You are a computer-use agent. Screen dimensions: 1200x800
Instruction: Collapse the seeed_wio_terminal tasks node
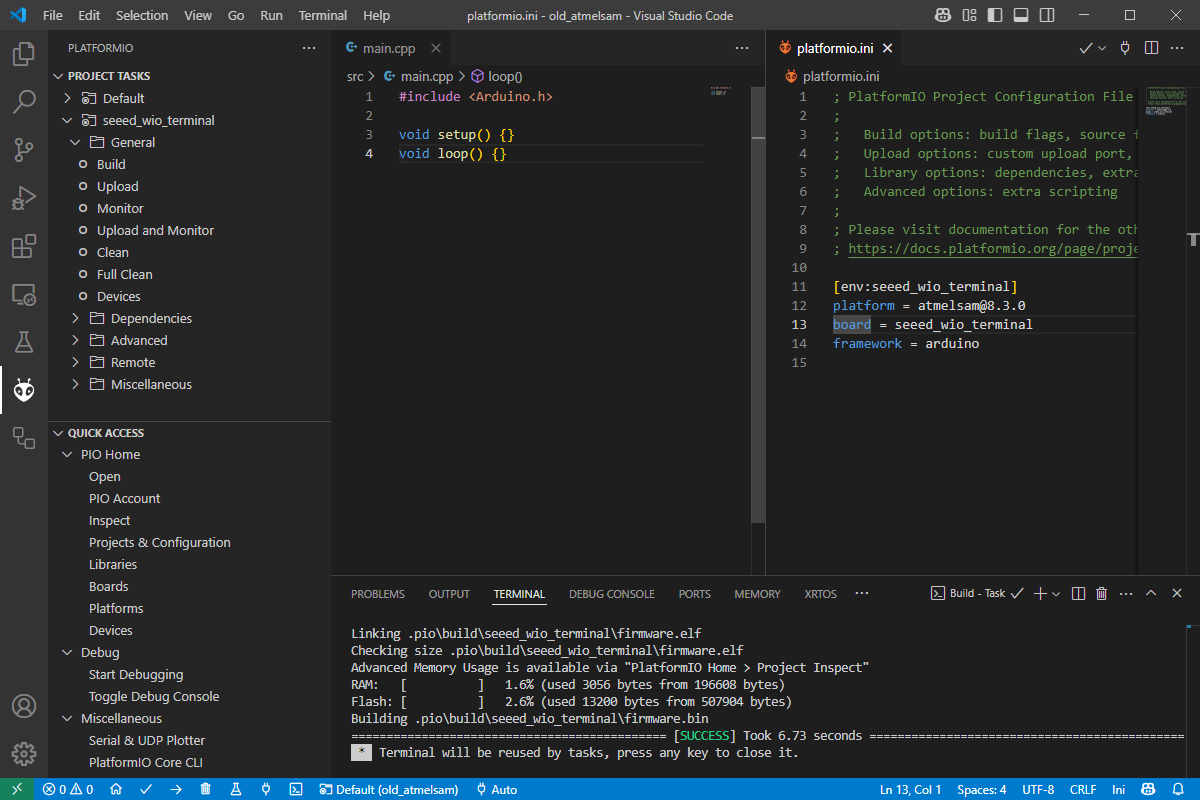(x=67, y=120)
